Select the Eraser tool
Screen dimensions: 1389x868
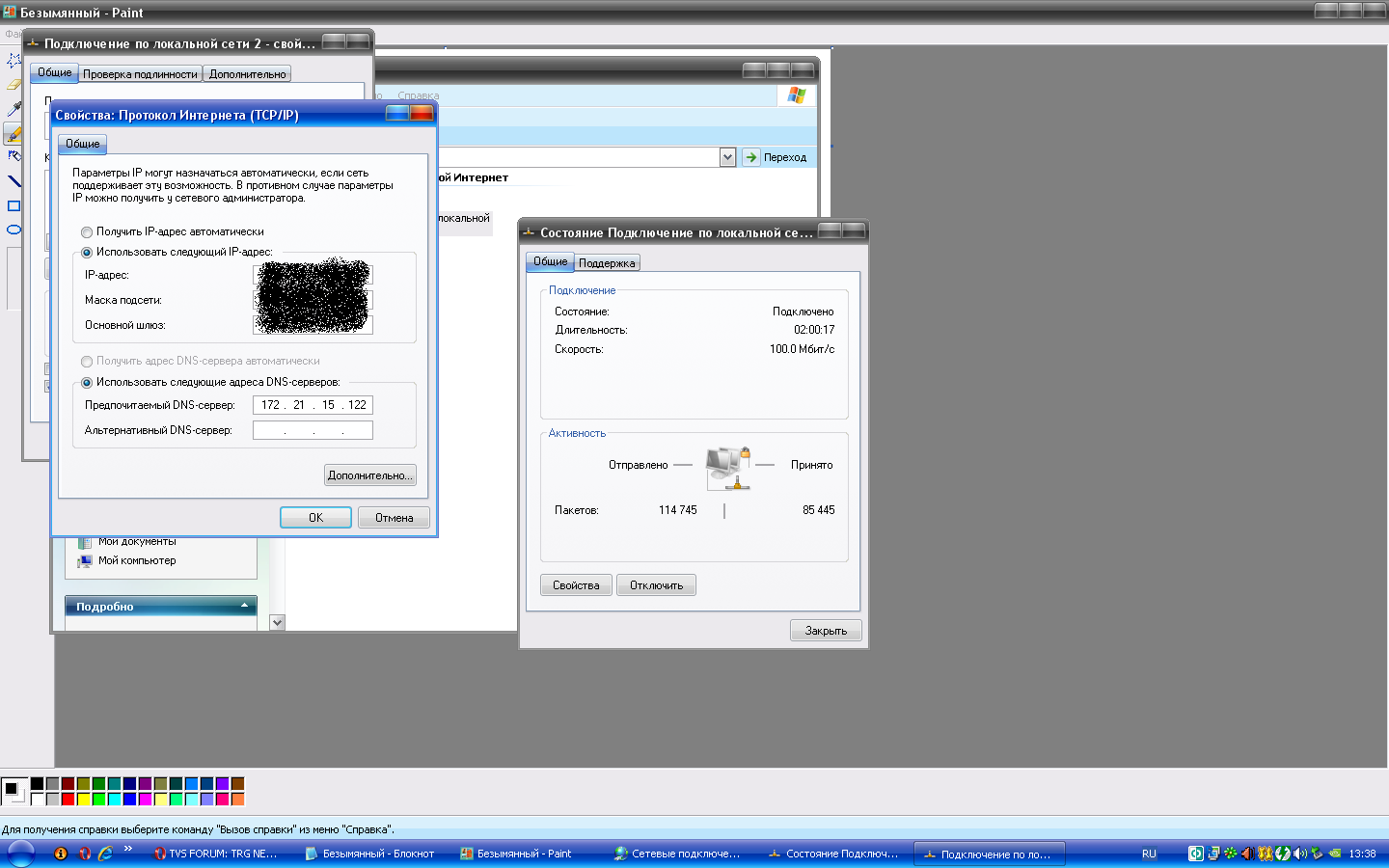click(x=14, y=85)
